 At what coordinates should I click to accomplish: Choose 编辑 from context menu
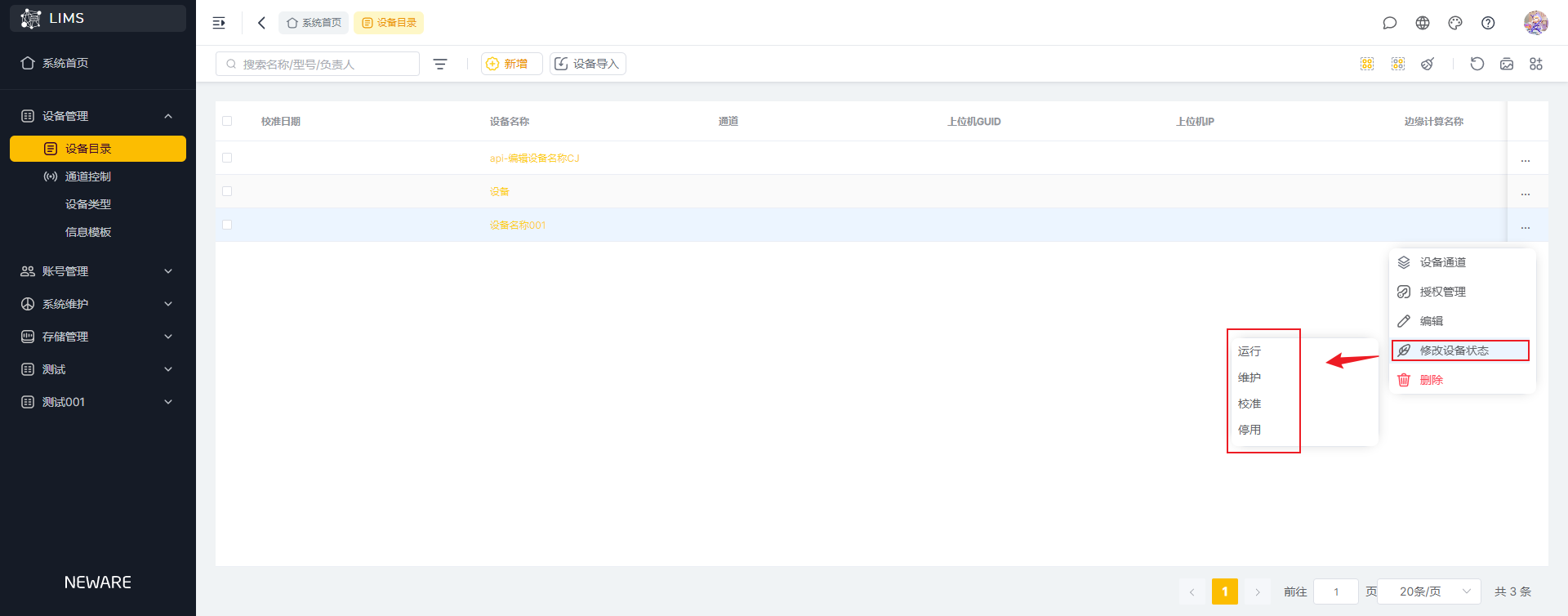(1462, 321)
